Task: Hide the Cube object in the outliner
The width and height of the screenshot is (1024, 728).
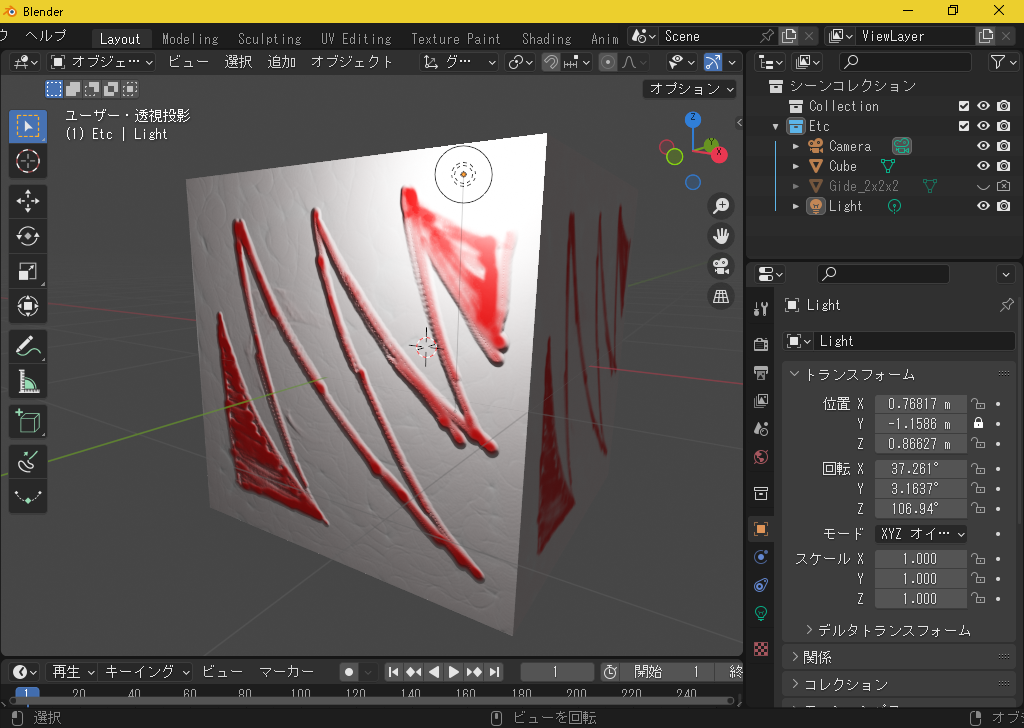Action: tap(984, 165)
